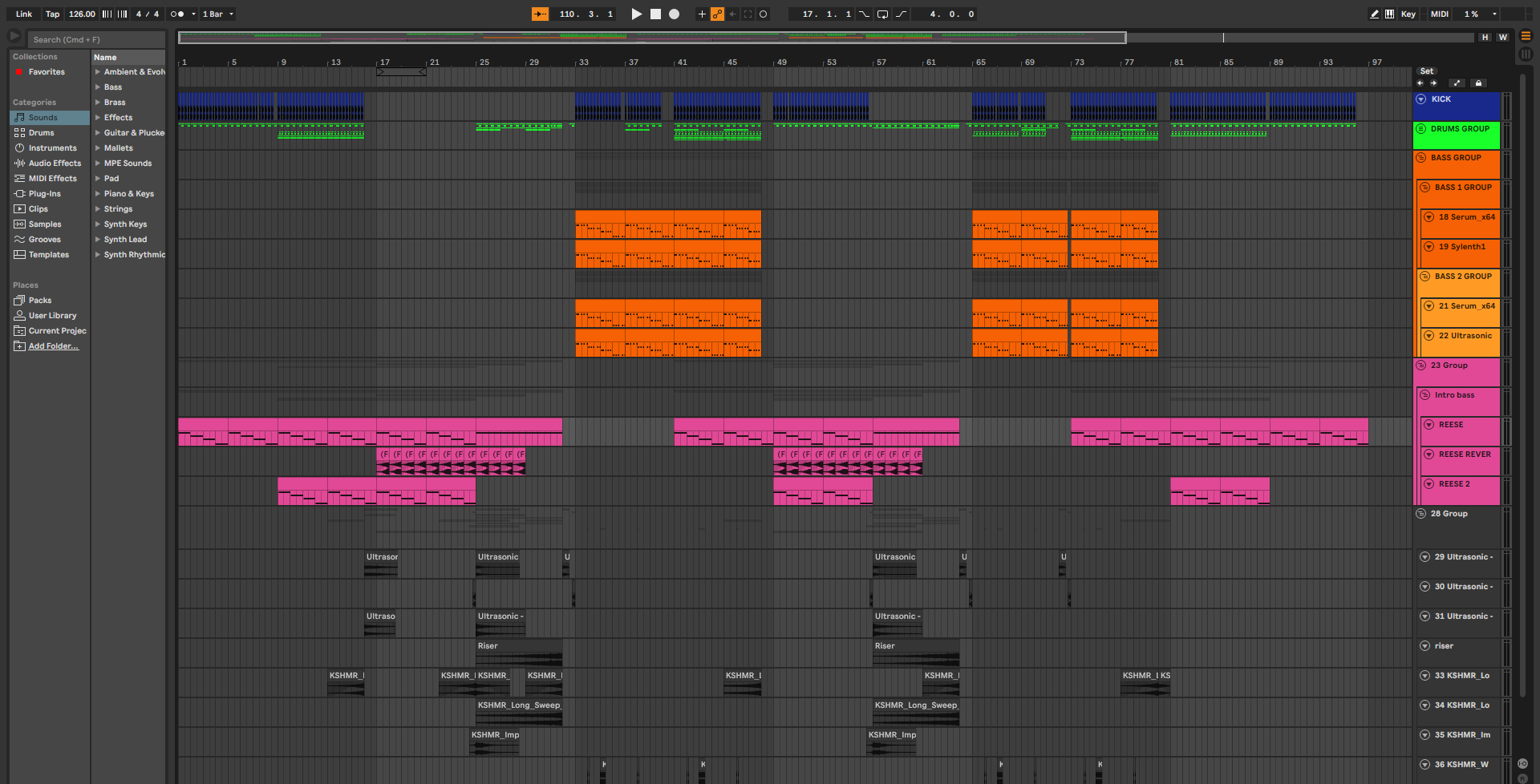Viewport: 1540px width, 784px height.
Task: Open the Instruments category
Action: pos(50,148)
